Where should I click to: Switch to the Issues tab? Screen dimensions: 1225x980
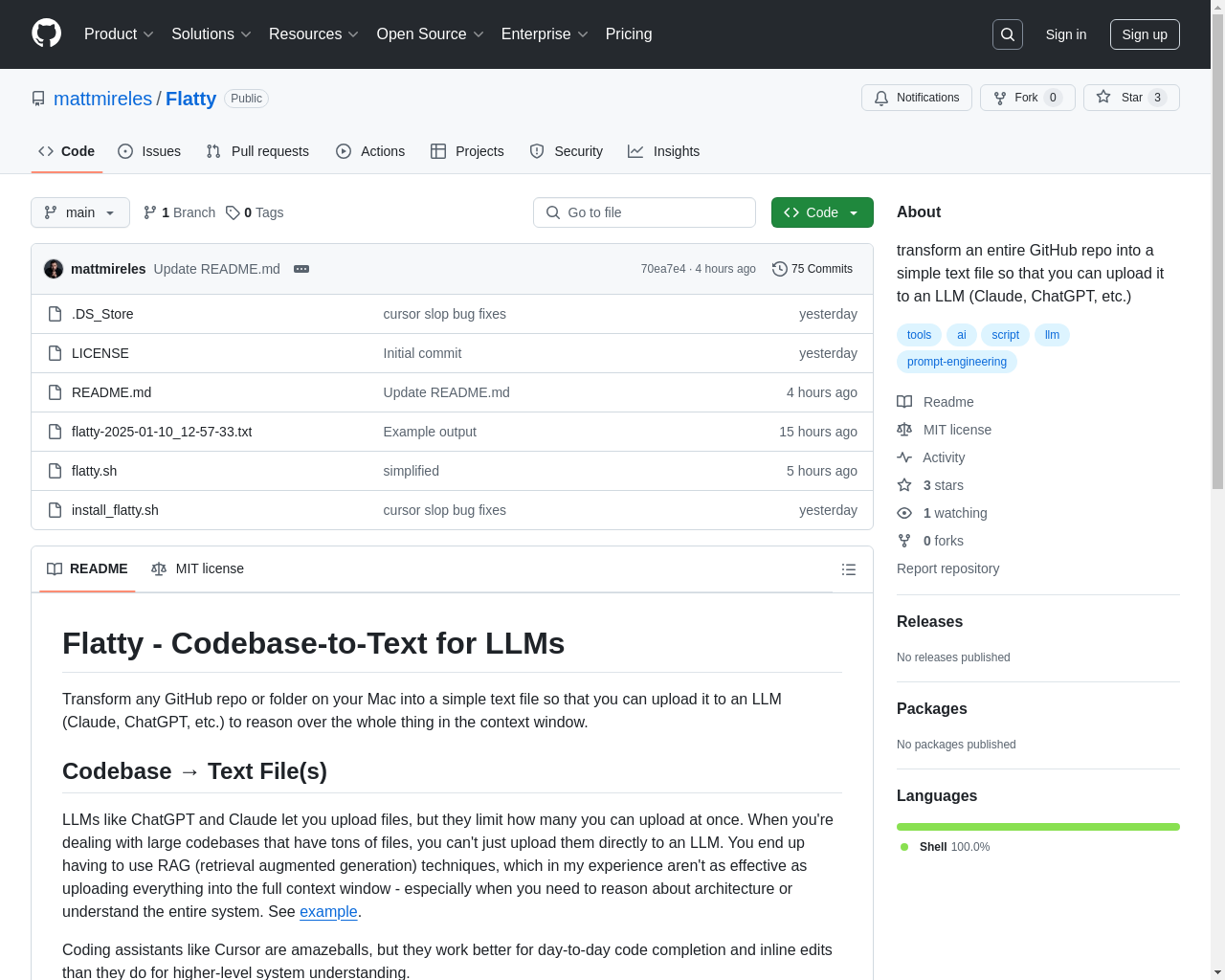149,151
